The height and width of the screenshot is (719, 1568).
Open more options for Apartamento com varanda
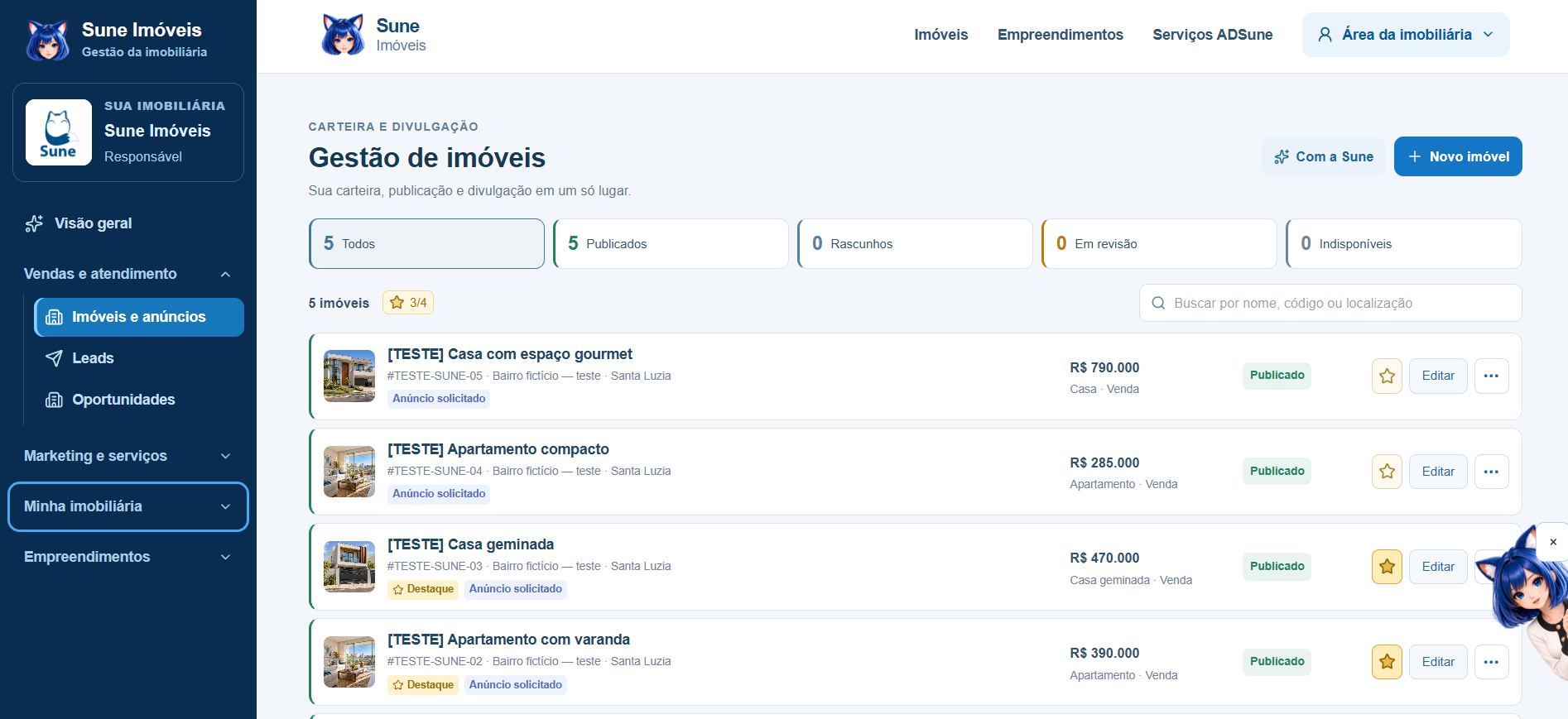pos(1491,662)
